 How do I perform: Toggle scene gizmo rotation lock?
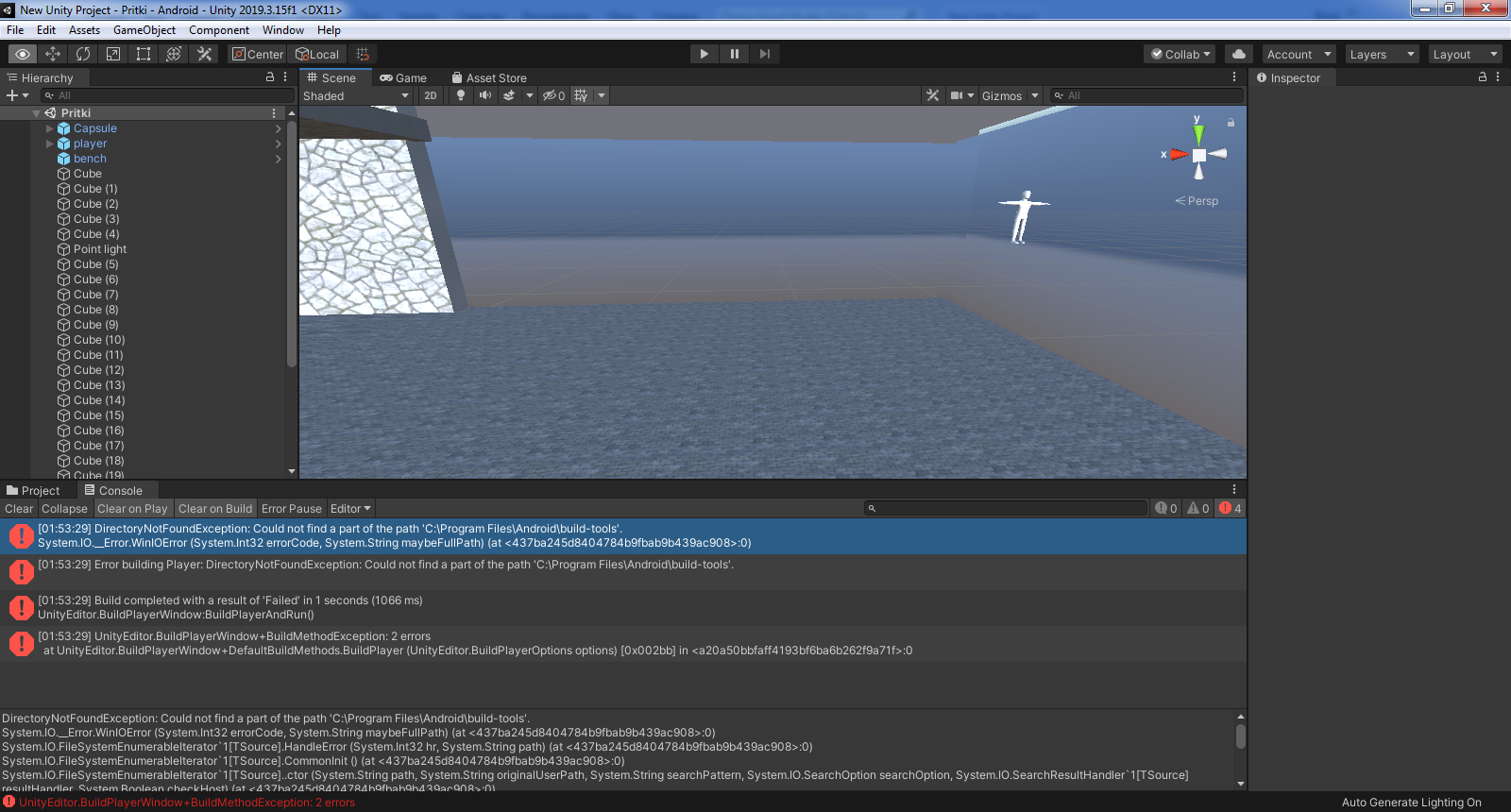(1231, 123)
